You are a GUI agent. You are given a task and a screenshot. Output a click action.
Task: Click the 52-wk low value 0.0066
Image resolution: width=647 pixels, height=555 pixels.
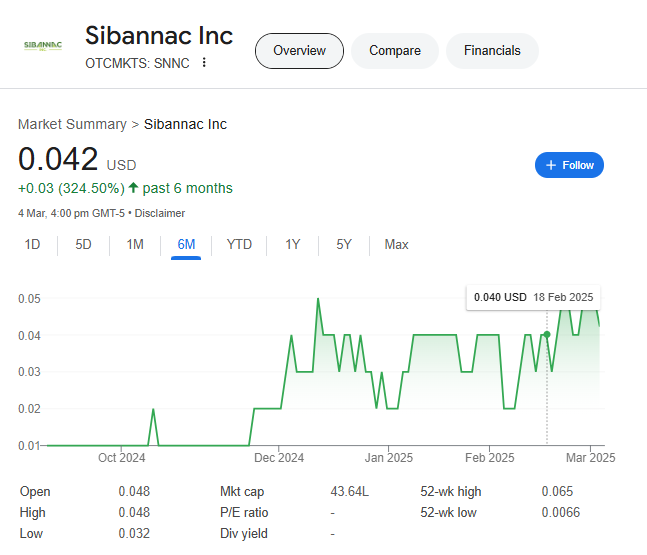click(560, 512)
